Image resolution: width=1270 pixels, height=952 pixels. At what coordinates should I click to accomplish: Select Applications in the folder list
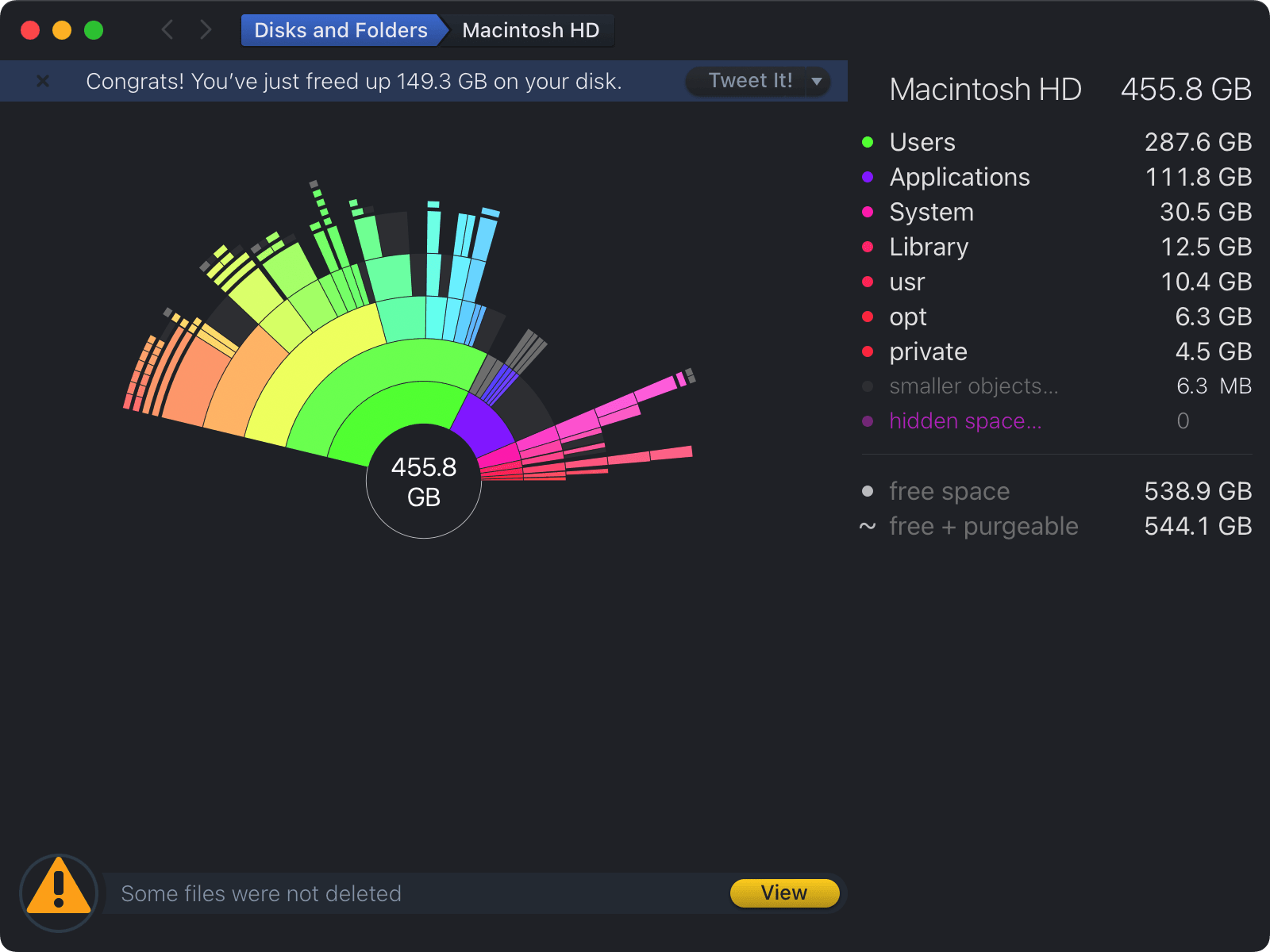[959, 177]
